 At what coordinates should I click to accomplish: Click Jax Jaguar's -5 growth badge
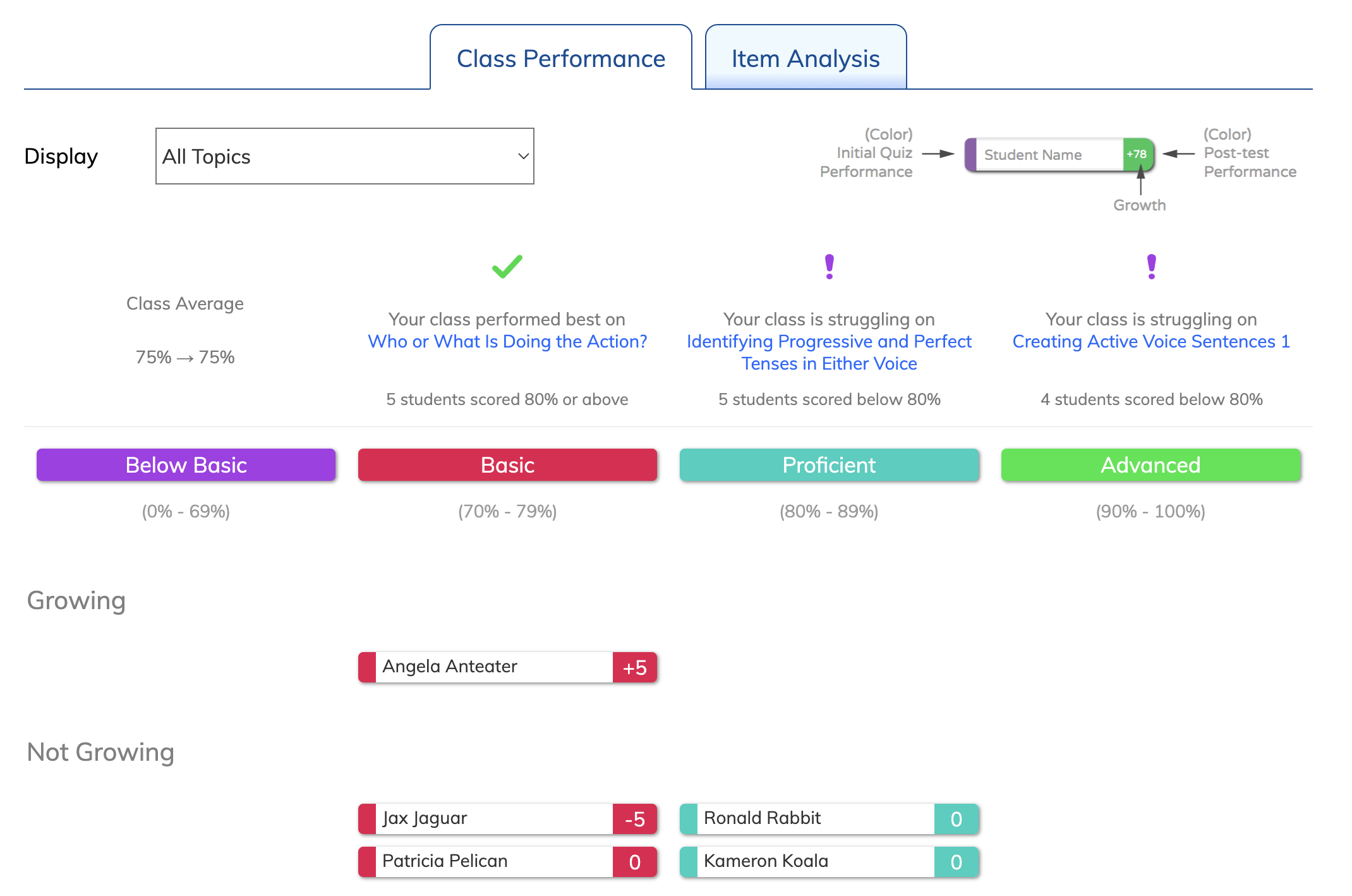[x=634, y=819]
